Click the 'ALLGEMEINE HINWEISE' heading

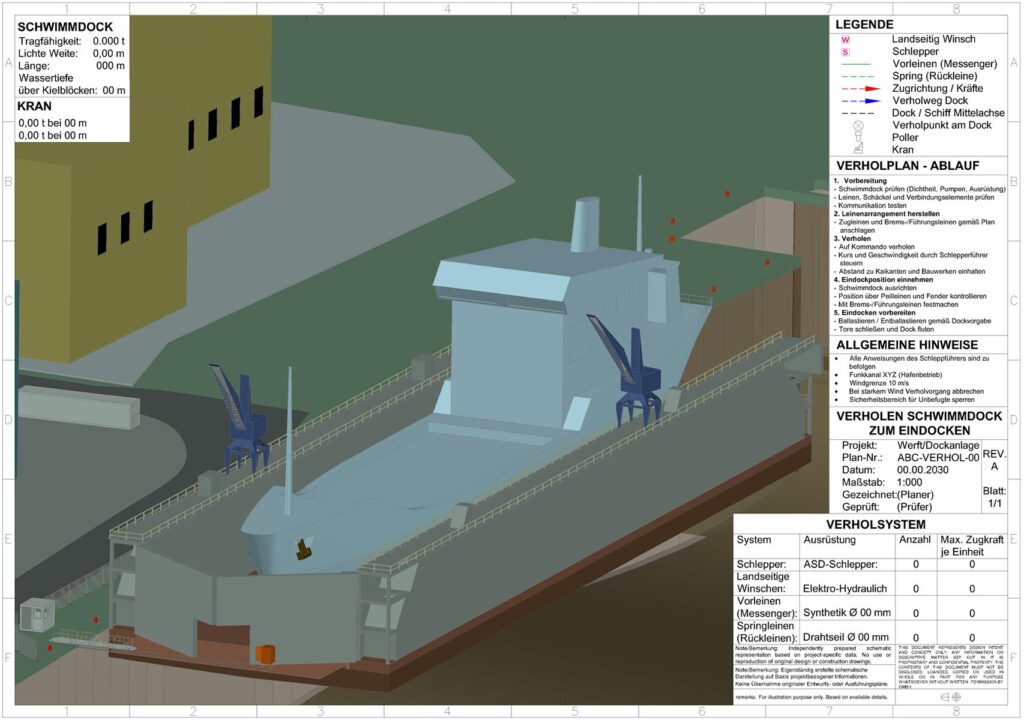[907, 345]
